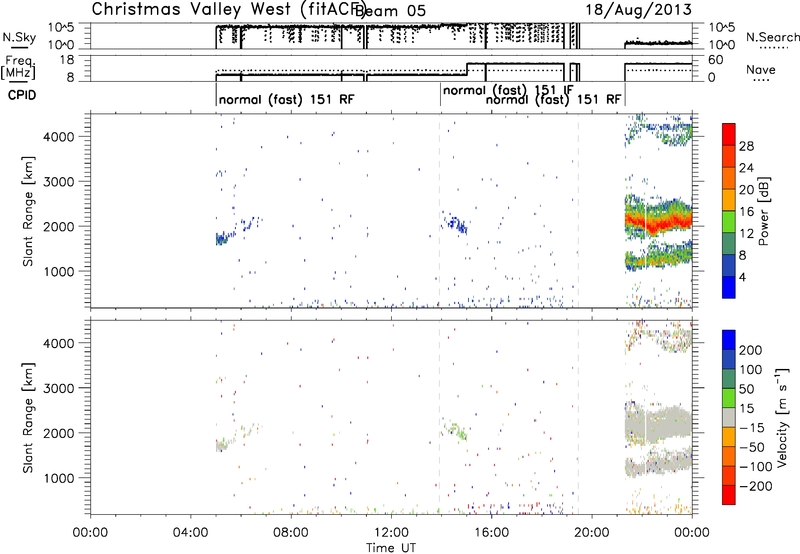The height and width of the screenshot is (554, 800).
Task: Click the "28" power colorbar label
Action: pos(746,146)
